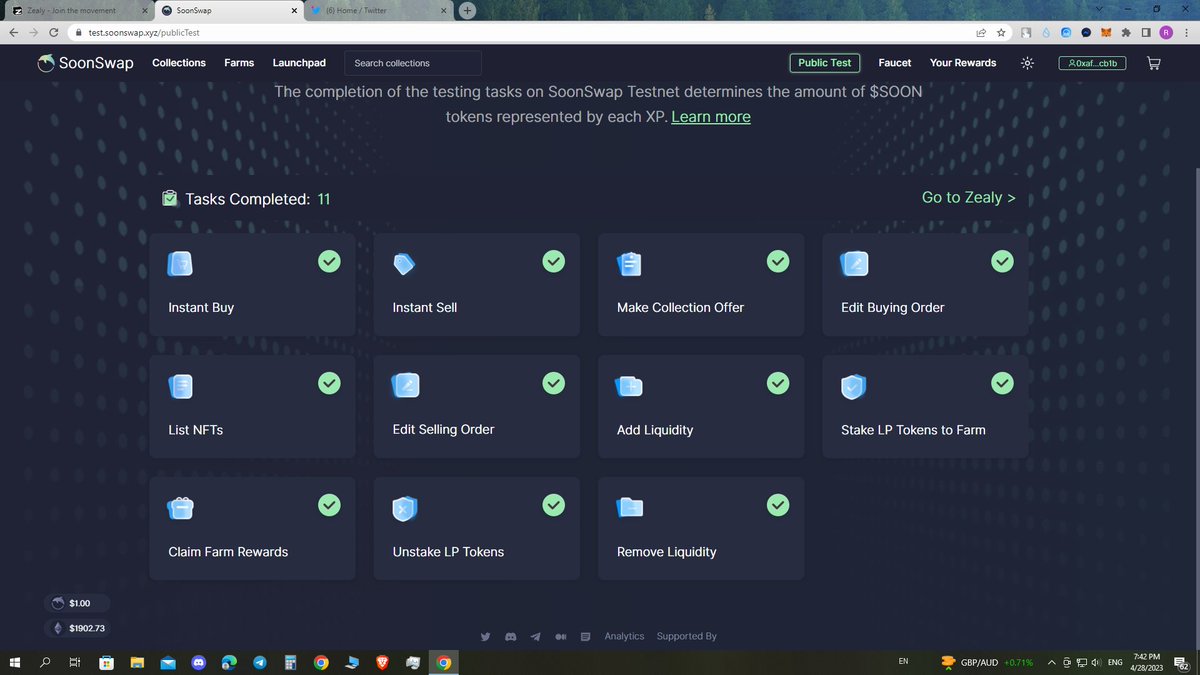The height and width of the screenshot is (675, 1200).
Task: Click the Claim Farm Rewards gift icon
Action: pyautogui.click(x=181, y=508)
